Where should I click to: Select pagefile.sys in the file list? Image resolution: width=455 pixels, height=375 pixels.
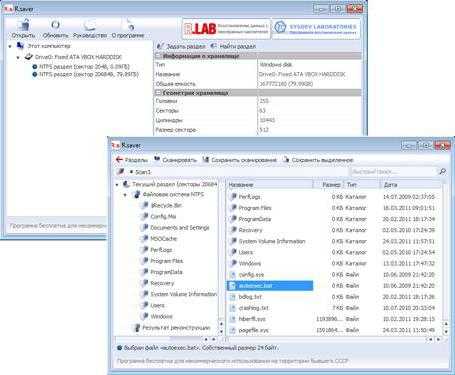coord(254,330)
